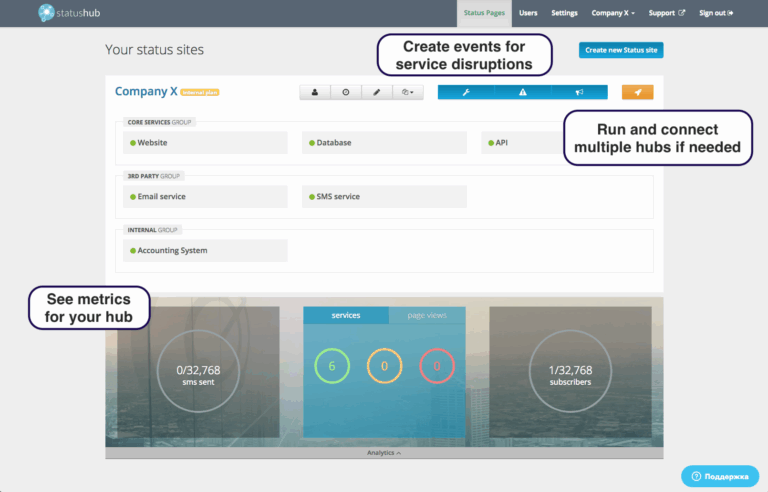
Task: Collapse the Analytics panel
Action: (384, 453)
